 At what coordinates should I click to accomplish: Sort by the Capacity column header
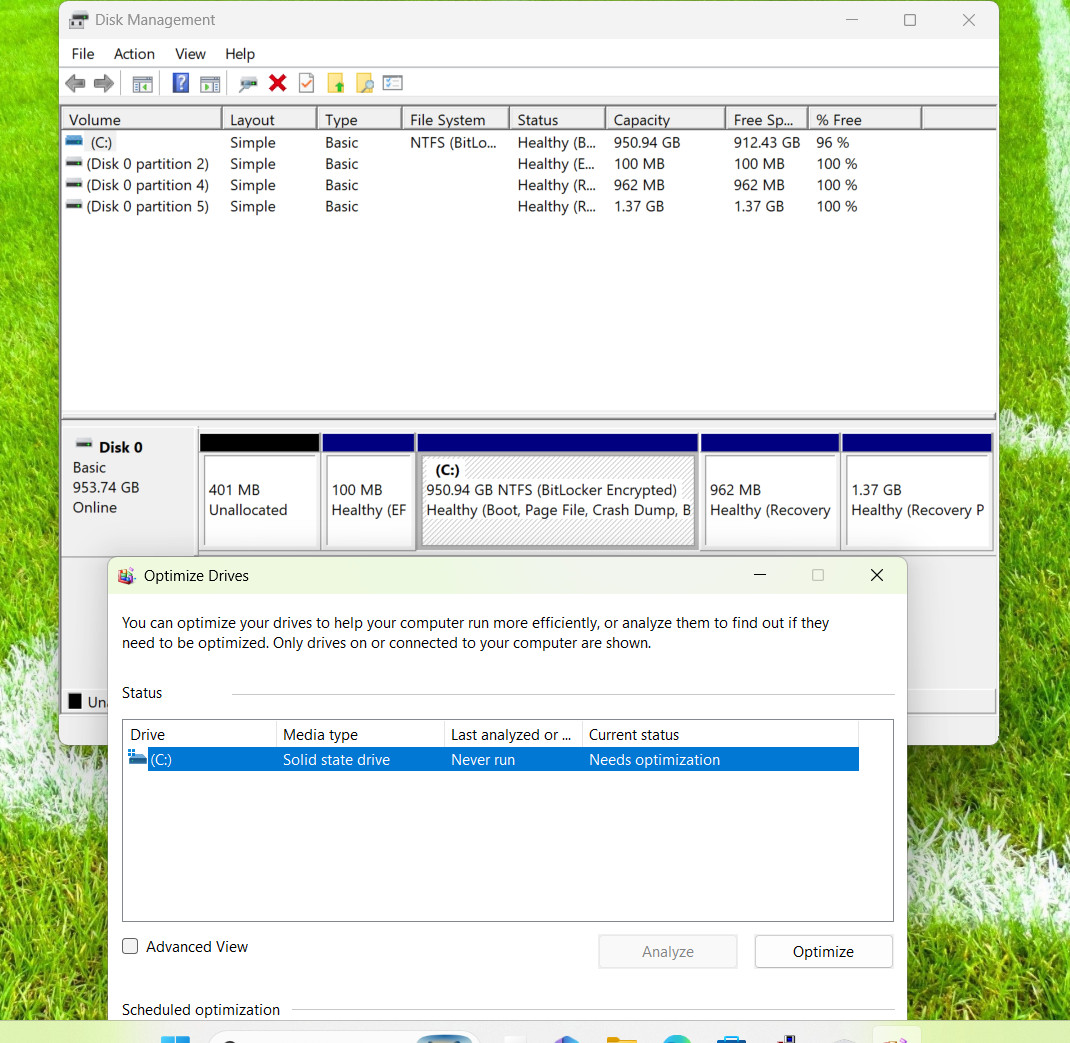click(665, 119)
